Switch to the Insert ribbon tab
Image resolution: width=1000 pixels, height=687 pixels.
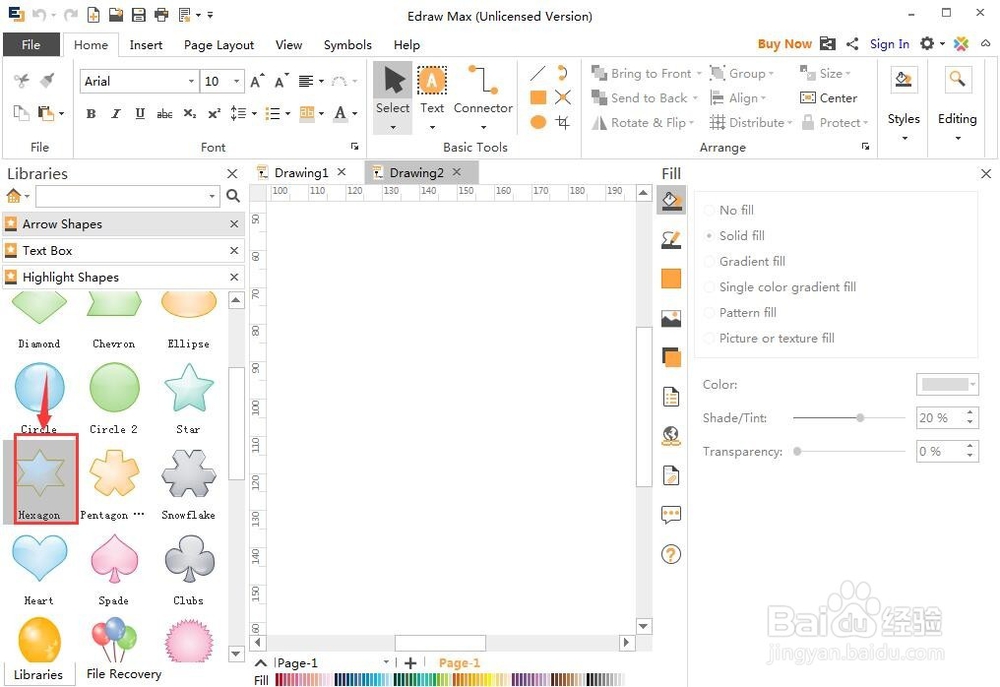click(145, 45)
